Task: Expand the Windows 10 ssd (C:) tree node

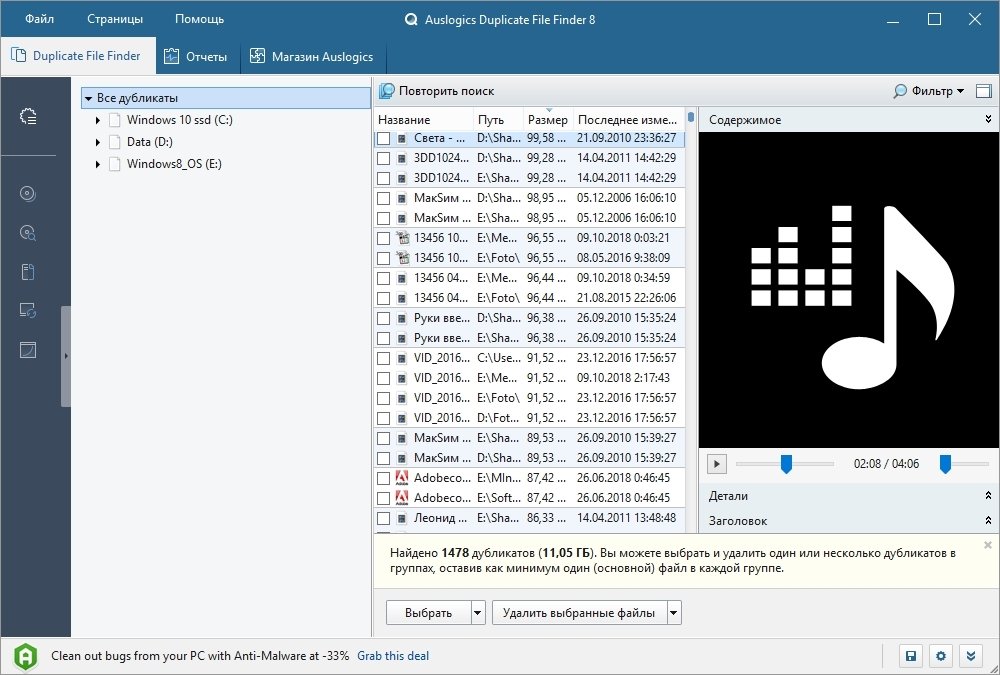Action: [98, 120]
